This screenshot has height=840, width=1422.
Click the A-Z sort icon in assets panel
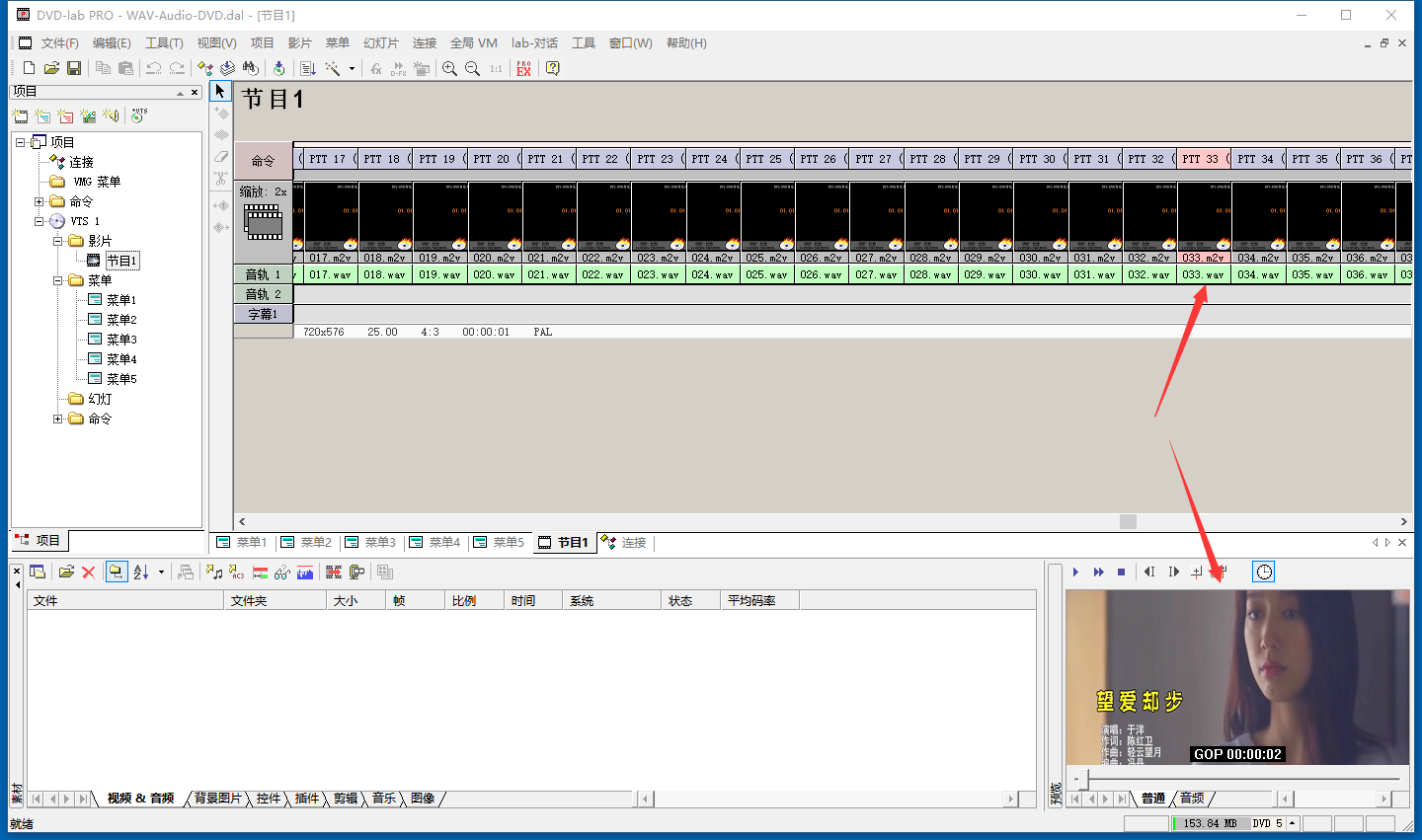pyautogui.click(x=141, y=572)
